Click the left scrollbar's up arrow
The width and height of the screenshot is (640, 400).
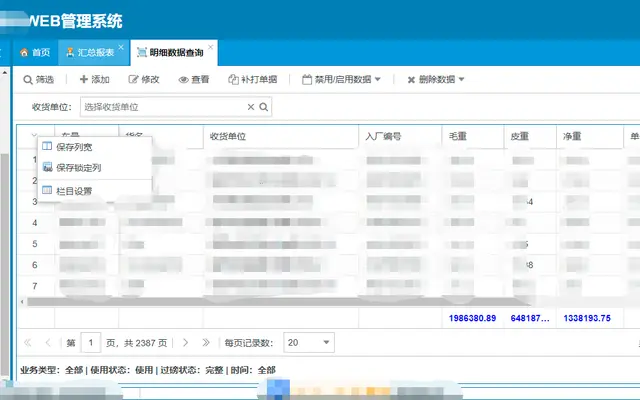coord(4,72)
